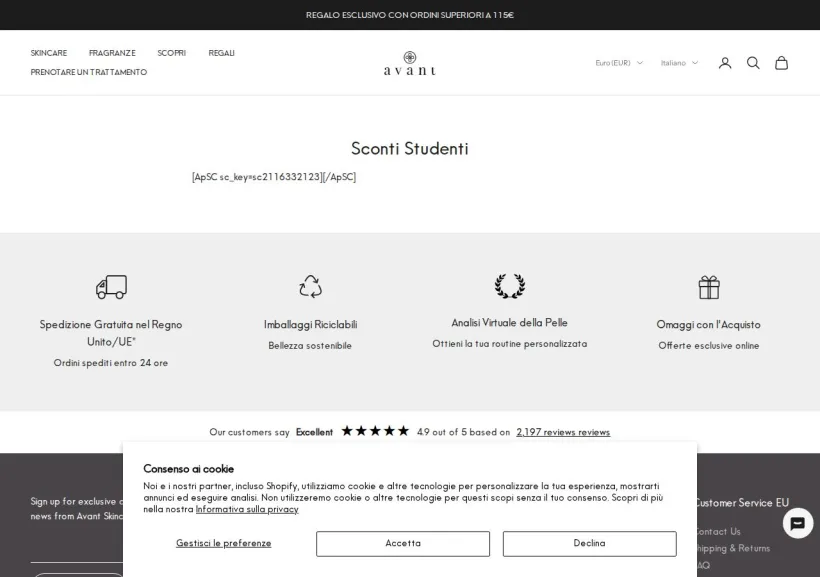
Task: Click the delivery truck icon
Action: coord(111,287)
